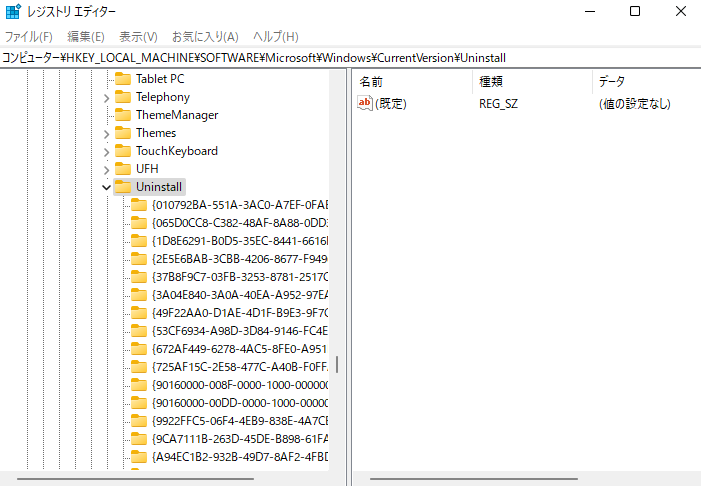
Task: Click the Tablet PC folder icon
Action: pos(123,79)
